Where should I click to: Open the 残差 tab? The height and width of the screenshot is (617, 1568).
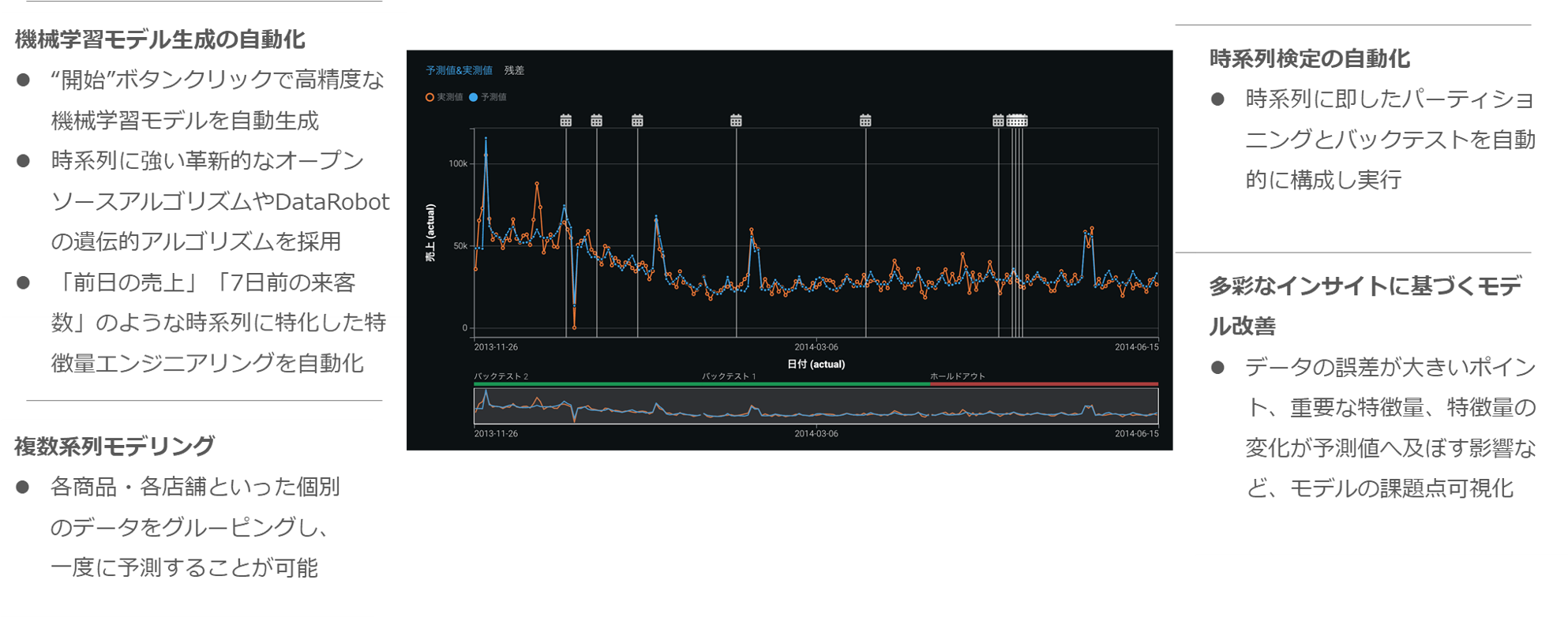click(x=514, y=70)
